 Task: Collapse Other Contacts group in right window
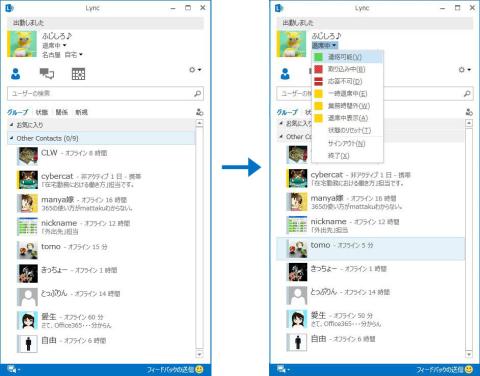(281, 136)
